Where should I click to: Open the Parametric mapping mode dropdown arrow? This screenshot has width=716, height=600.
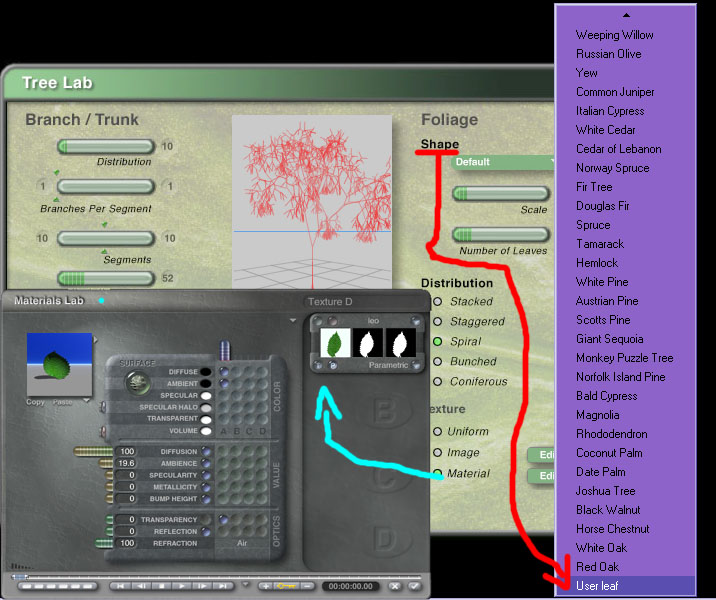pos(416,365)
